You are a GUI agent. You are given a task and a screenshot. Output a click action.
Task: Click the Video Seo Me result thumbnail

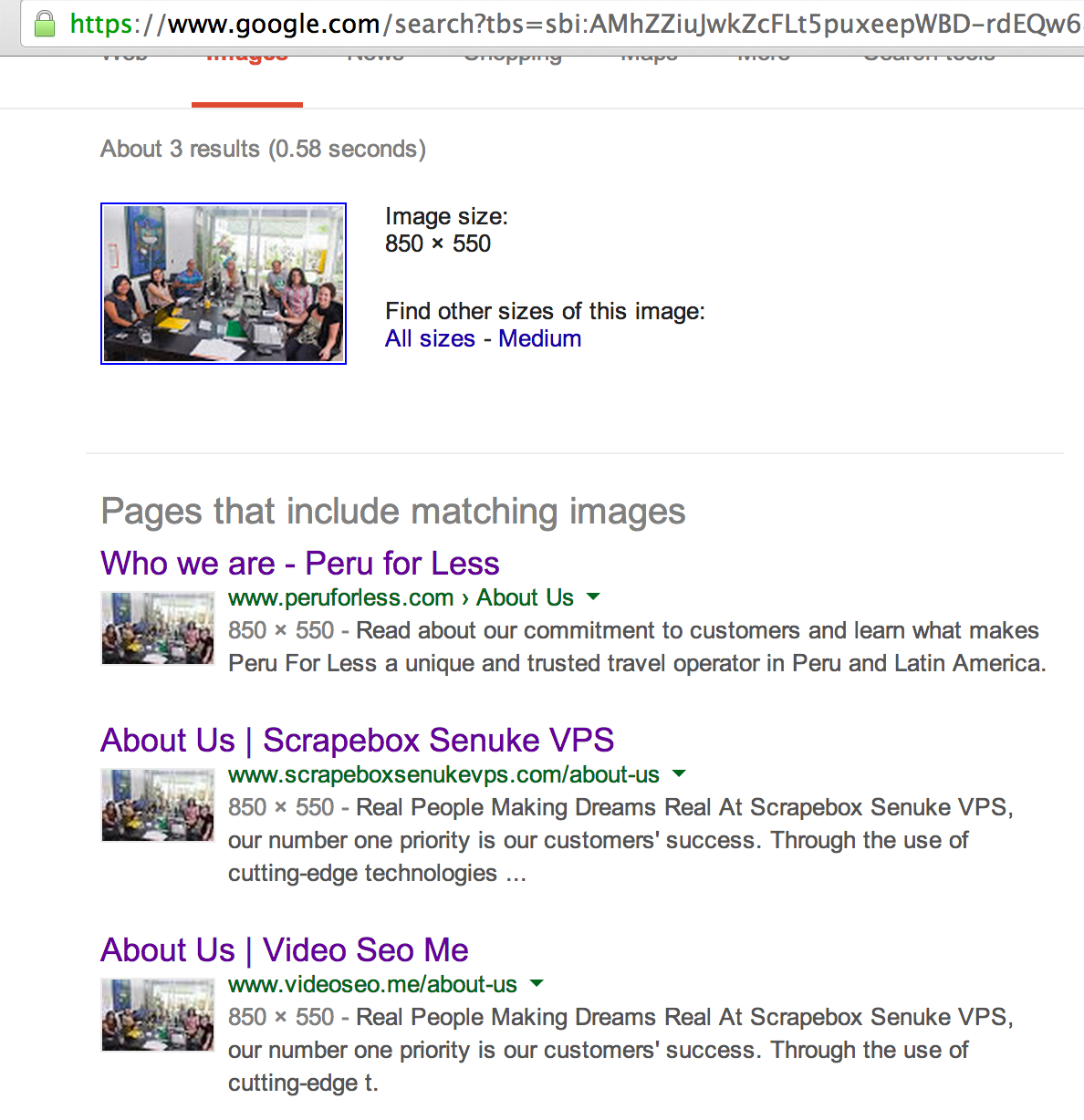coord(158,1014)
